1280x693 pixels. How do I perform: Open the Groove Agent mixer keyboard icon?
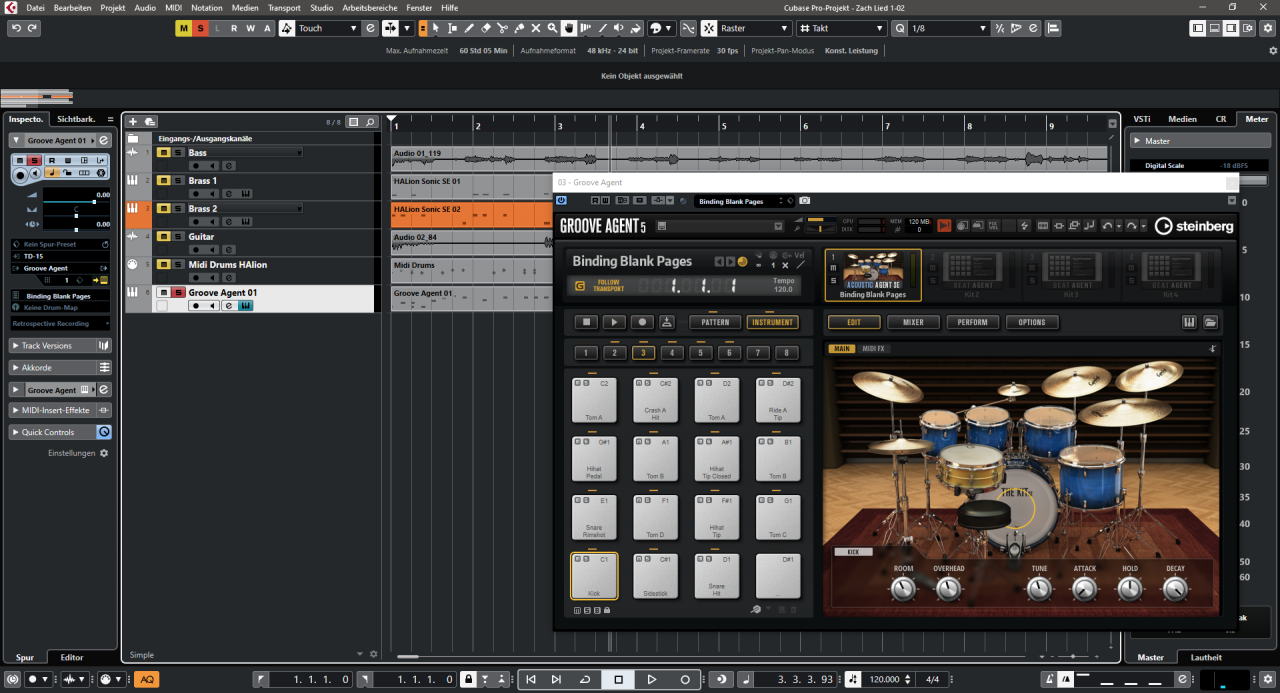click(1189, 322)
